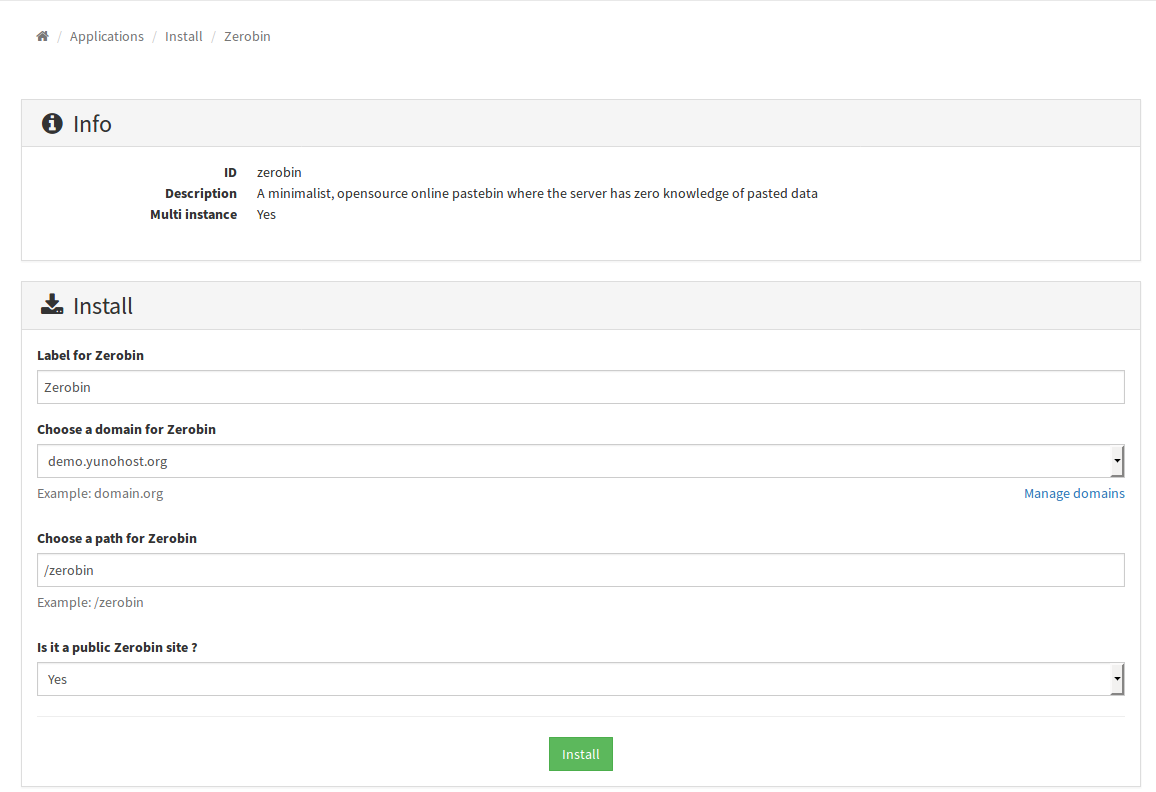The width and height of the screenshot is (1156, 792).
Task: Open the public site Yes dropdown
Action: (580, 679)
